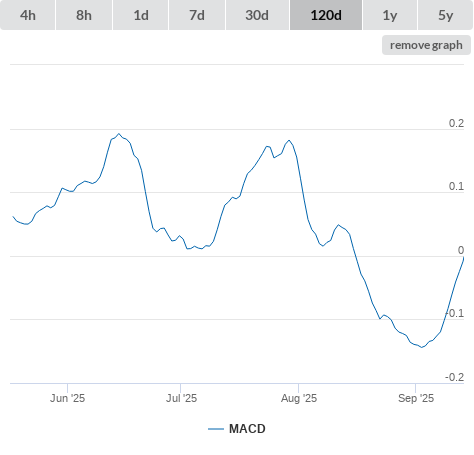Screen dimensions: 474x455
Task: Click the Jun '25 axis label
Action: (x=67, y=398)
